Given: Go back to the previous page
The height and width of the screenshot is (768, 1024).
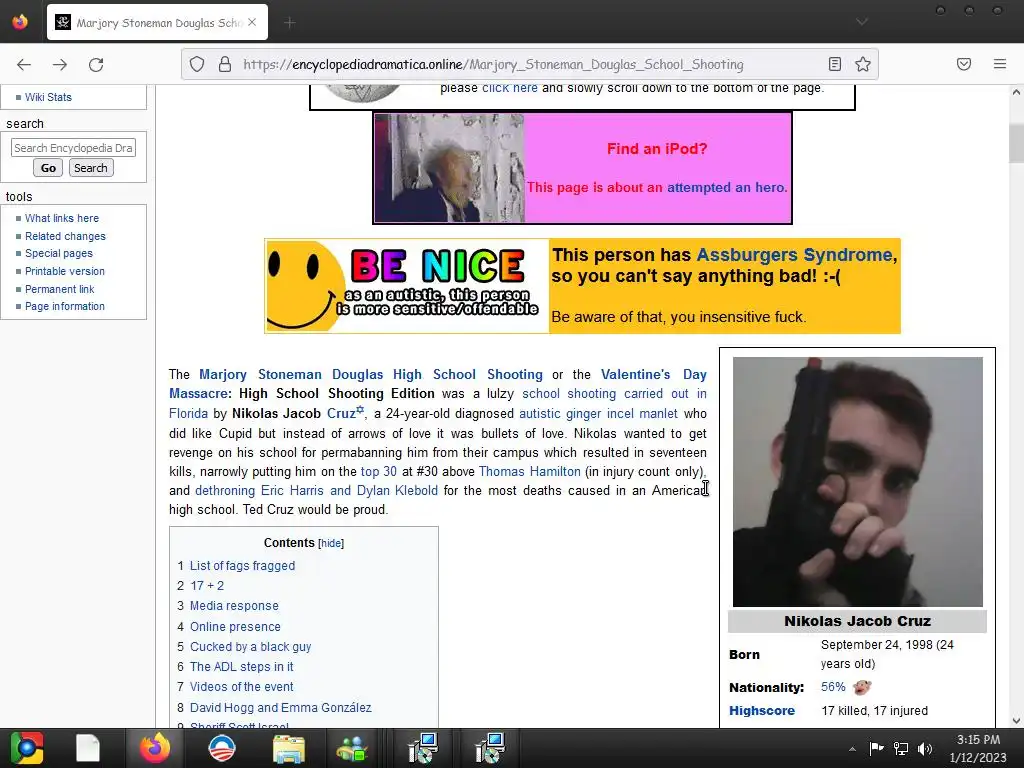Looking at the screenshot, I should pyautogui.click(x=24, y=64).
